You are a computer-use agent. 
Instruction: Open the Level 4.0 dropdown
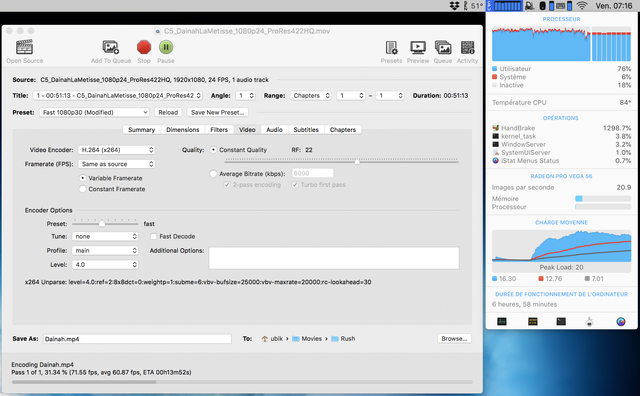(x=105, y=265)
